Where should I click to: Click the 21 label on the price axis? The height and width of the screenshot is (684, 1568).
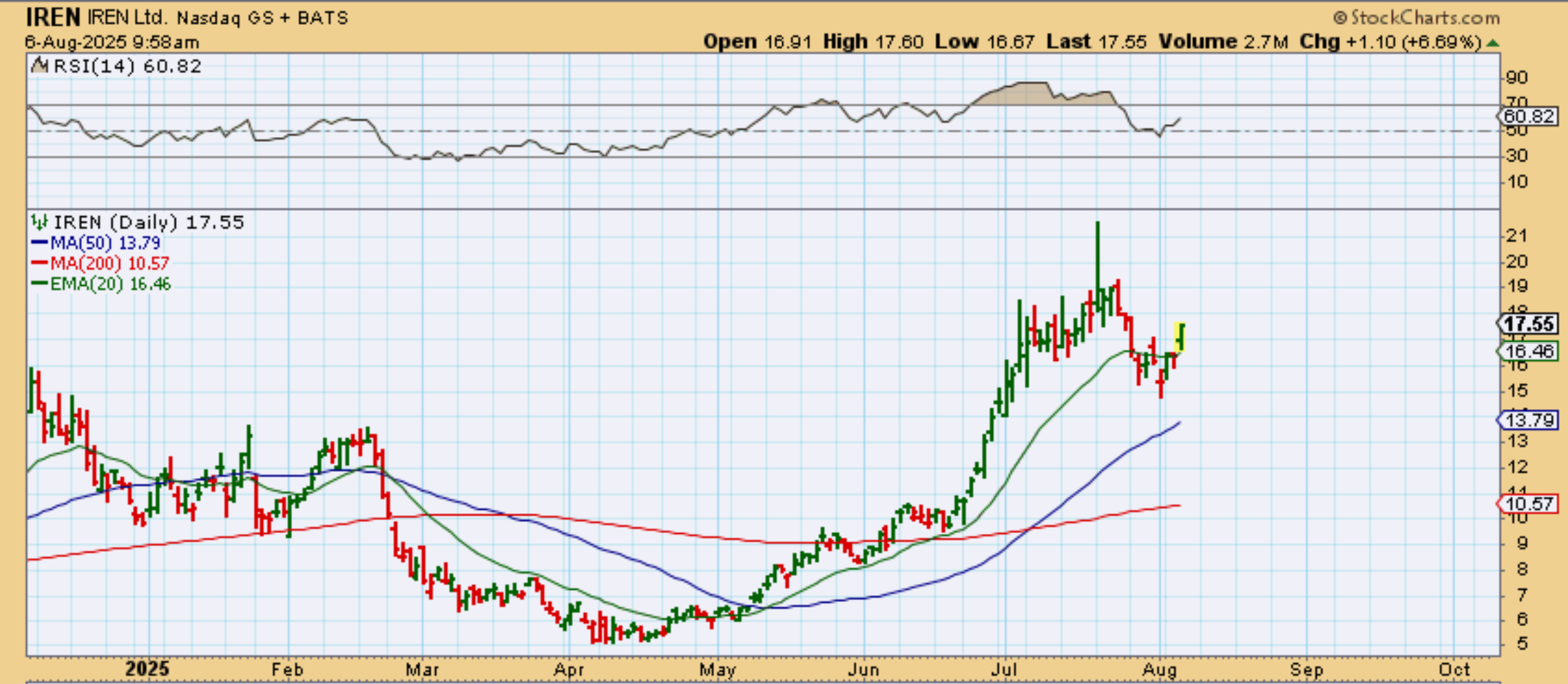[x=1517, y=236]
